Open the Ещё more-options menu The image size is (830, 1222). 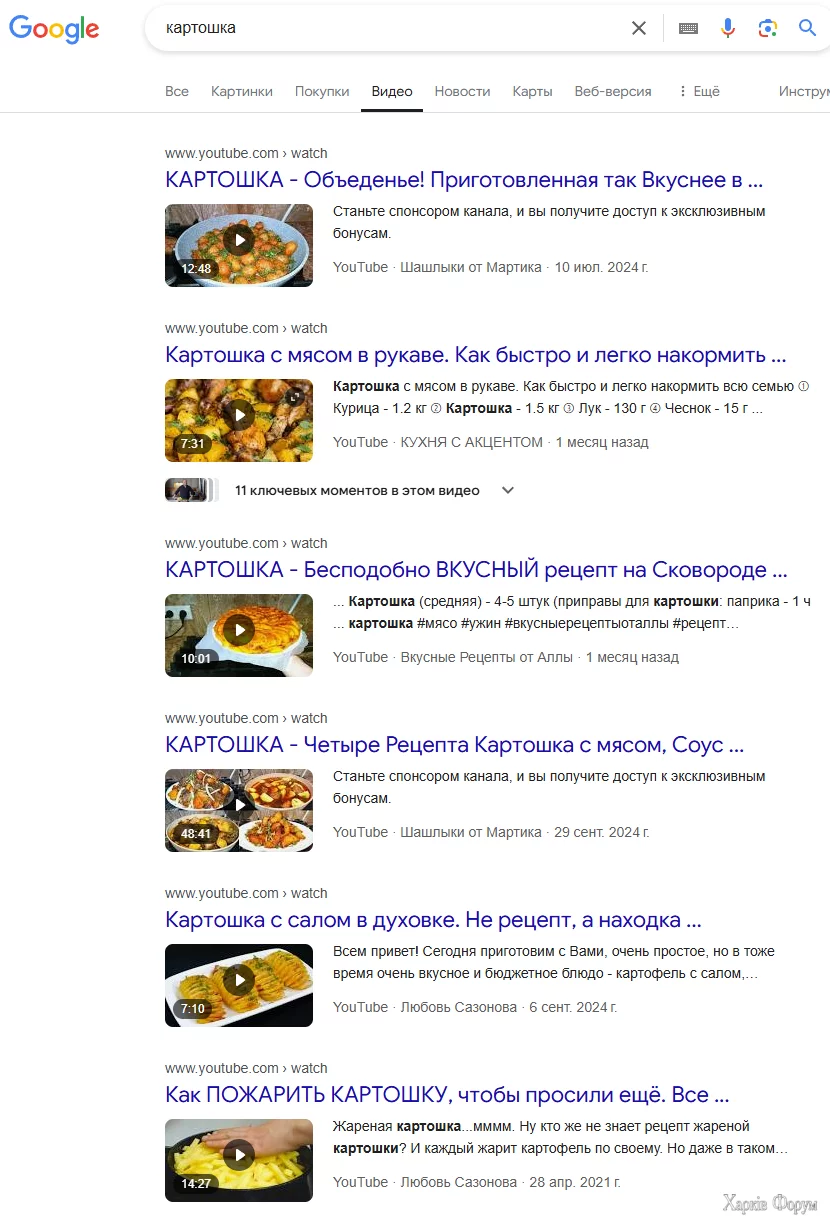coord(698,91)
